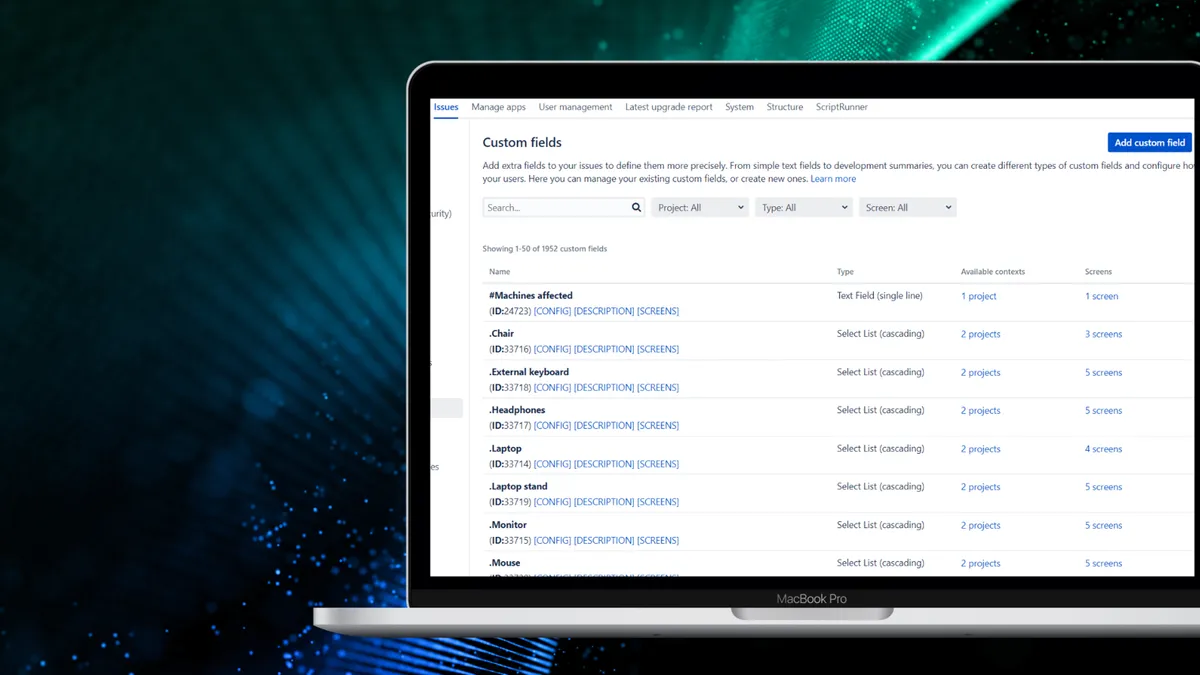Click Text Field (single line) type cell

pos(880,296)
